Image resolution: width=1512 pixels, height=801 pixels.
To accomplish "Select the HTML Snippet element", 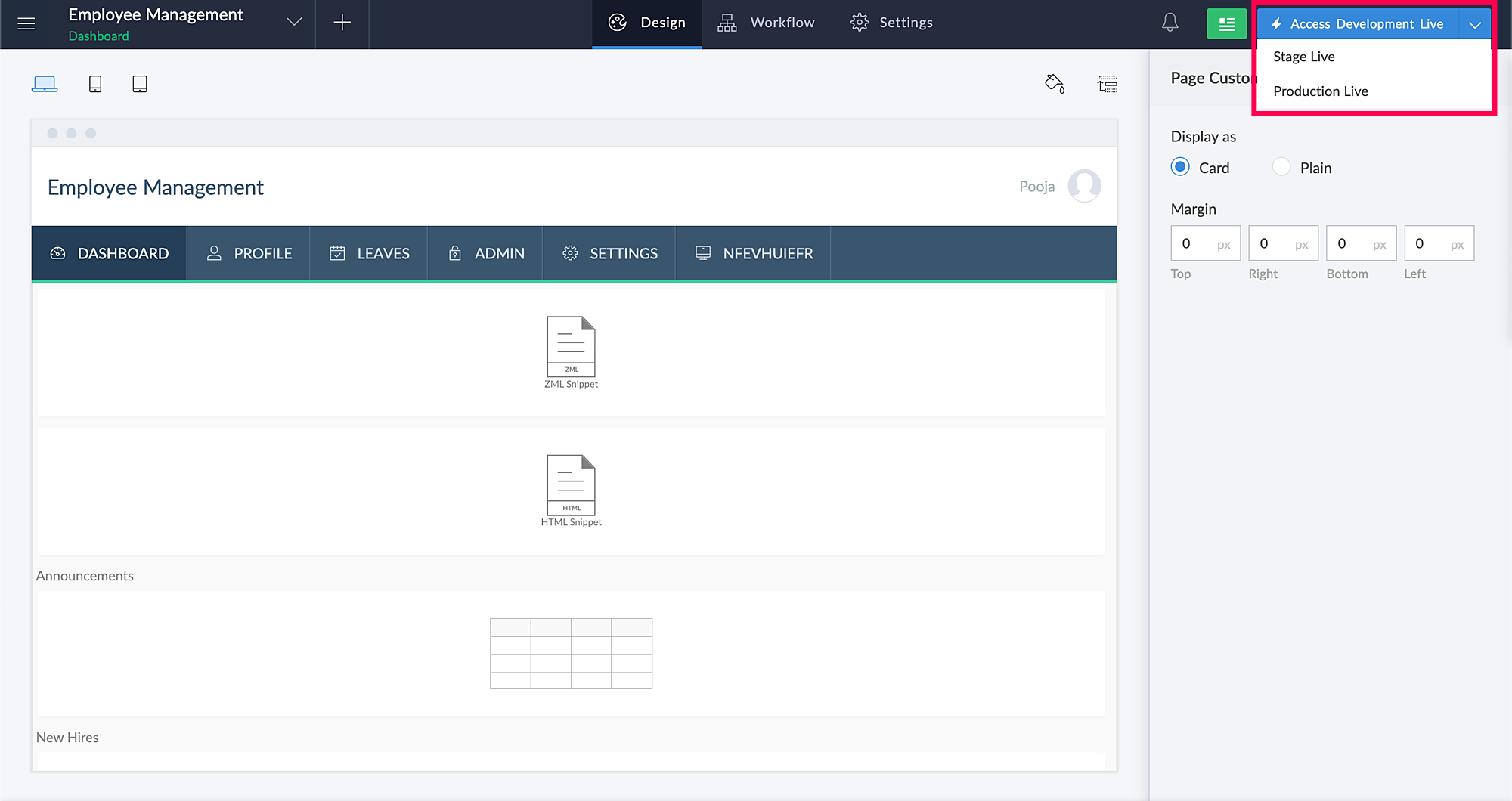I will 571,490.
